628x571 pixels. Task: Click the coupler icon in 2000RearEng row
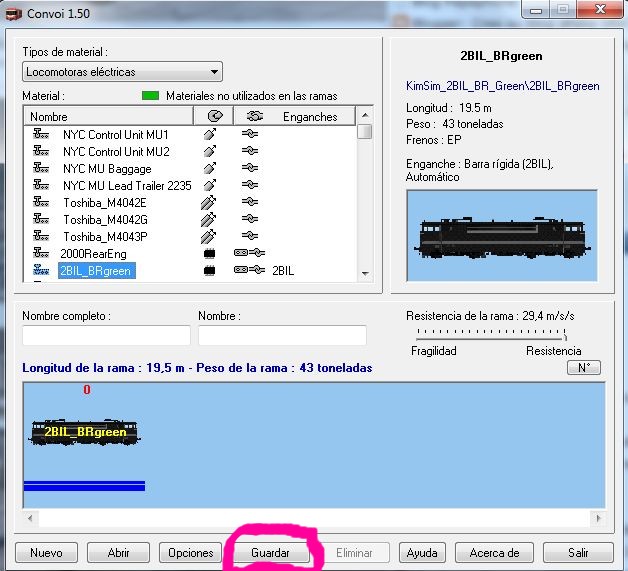[248, 253]
